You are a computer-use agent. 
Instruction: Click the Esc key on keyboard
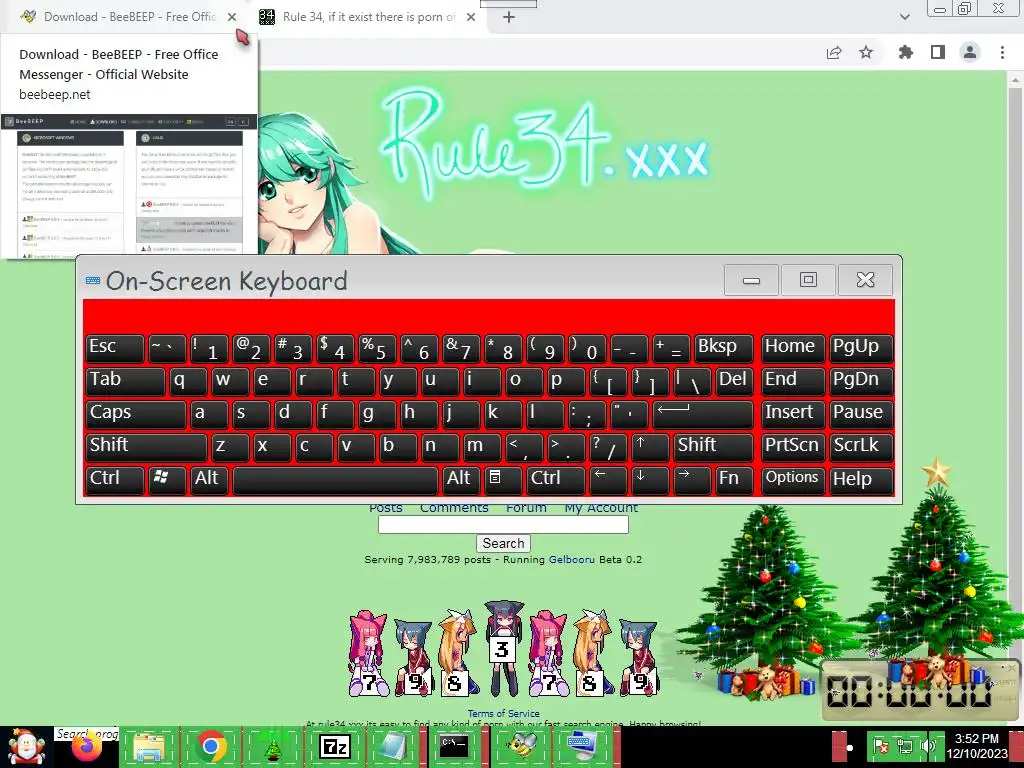(x=114, y=348)
